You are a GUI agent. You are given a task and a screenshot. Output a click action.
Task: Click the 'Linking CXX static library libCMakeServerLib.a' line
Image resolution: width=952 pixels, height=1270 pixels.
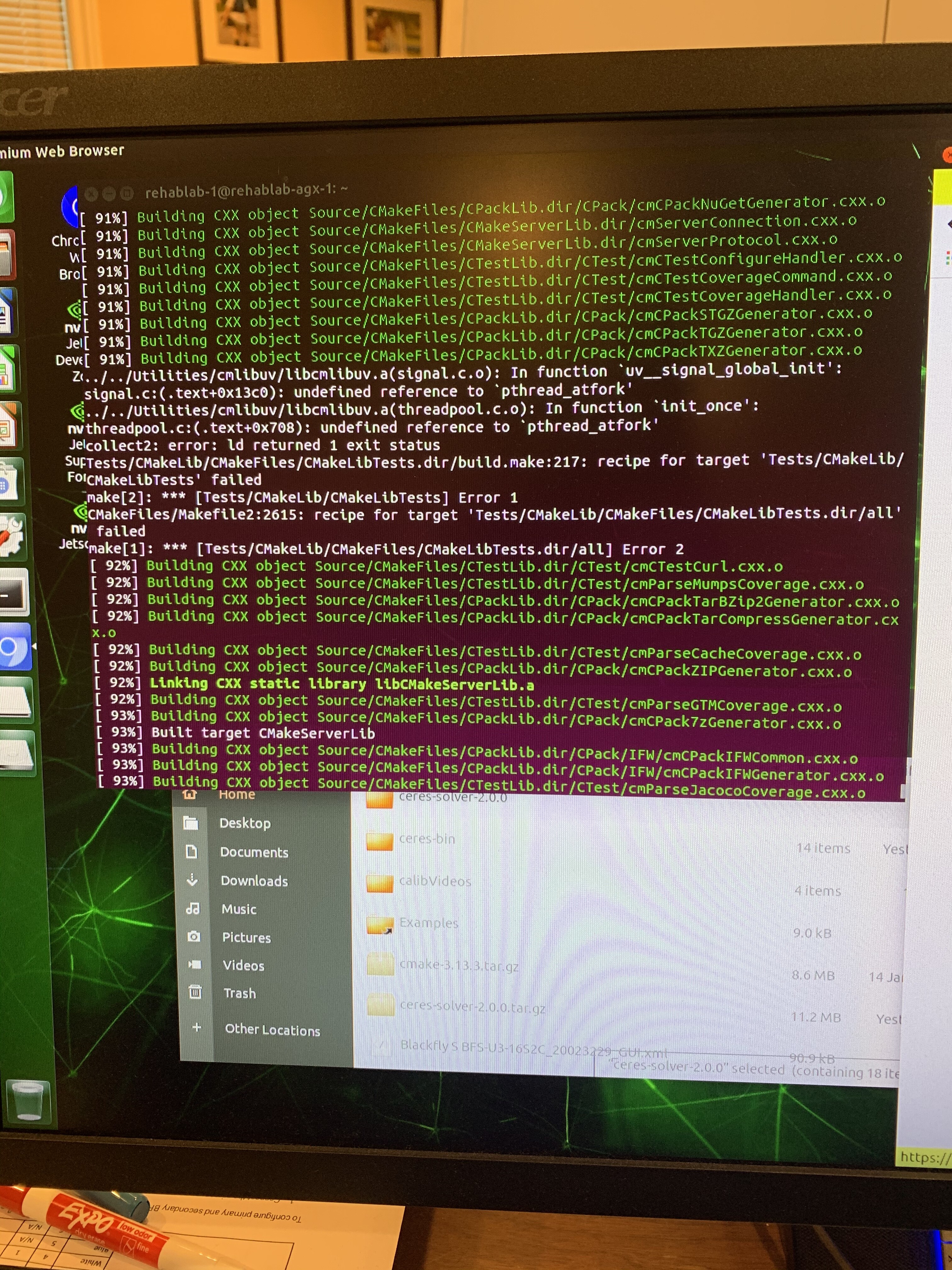point(342,684)
